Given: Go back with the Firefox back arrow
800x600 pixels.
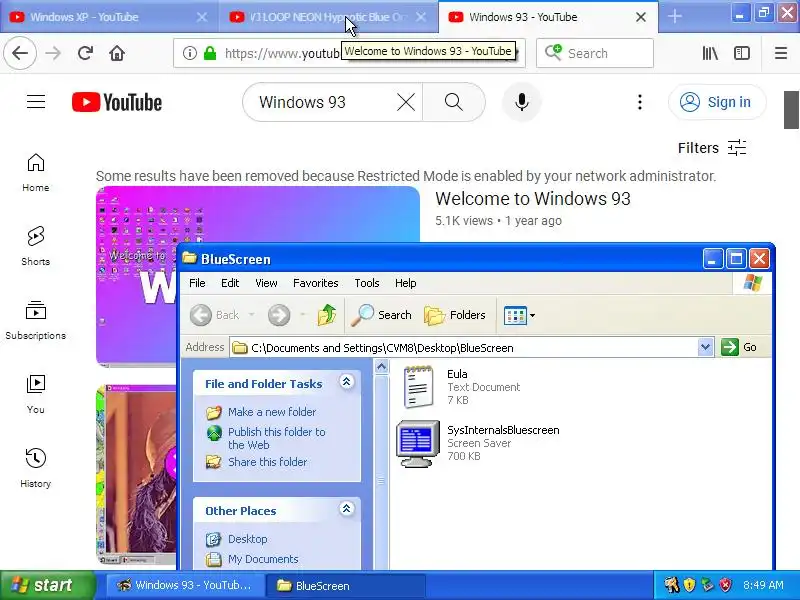Looking at the screenshot, I should (x=20, y=53).
